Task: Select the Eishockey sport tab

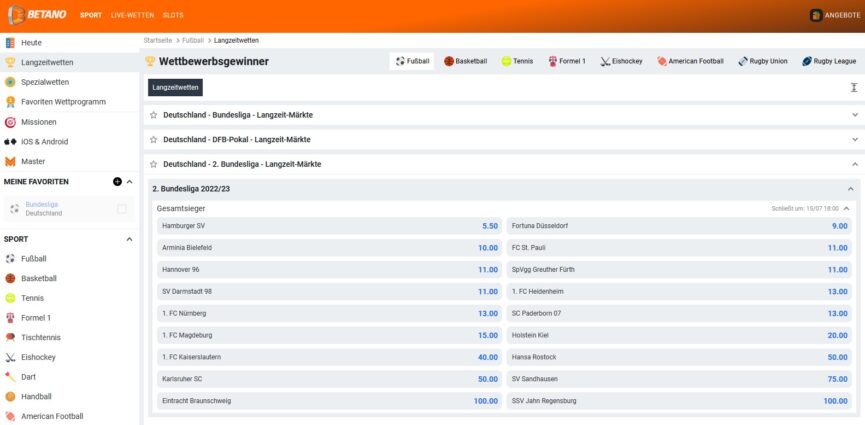Action: [x=621, y=61]
